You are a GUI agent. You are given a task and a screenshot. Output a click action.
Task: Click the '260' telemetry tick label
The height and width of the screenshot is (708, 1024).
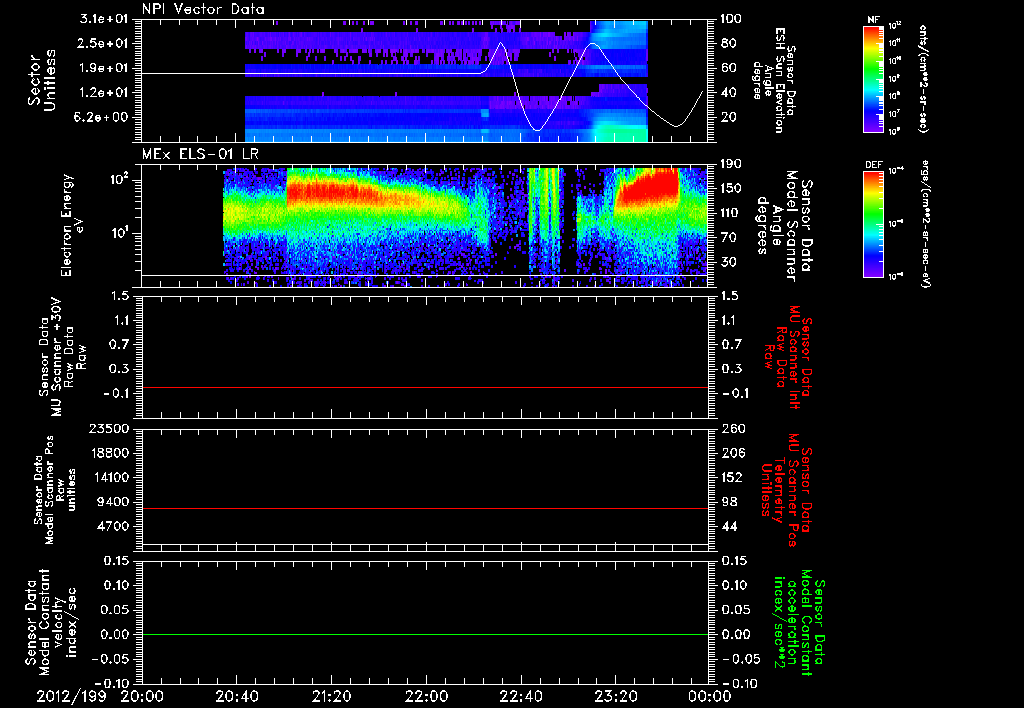731,428
